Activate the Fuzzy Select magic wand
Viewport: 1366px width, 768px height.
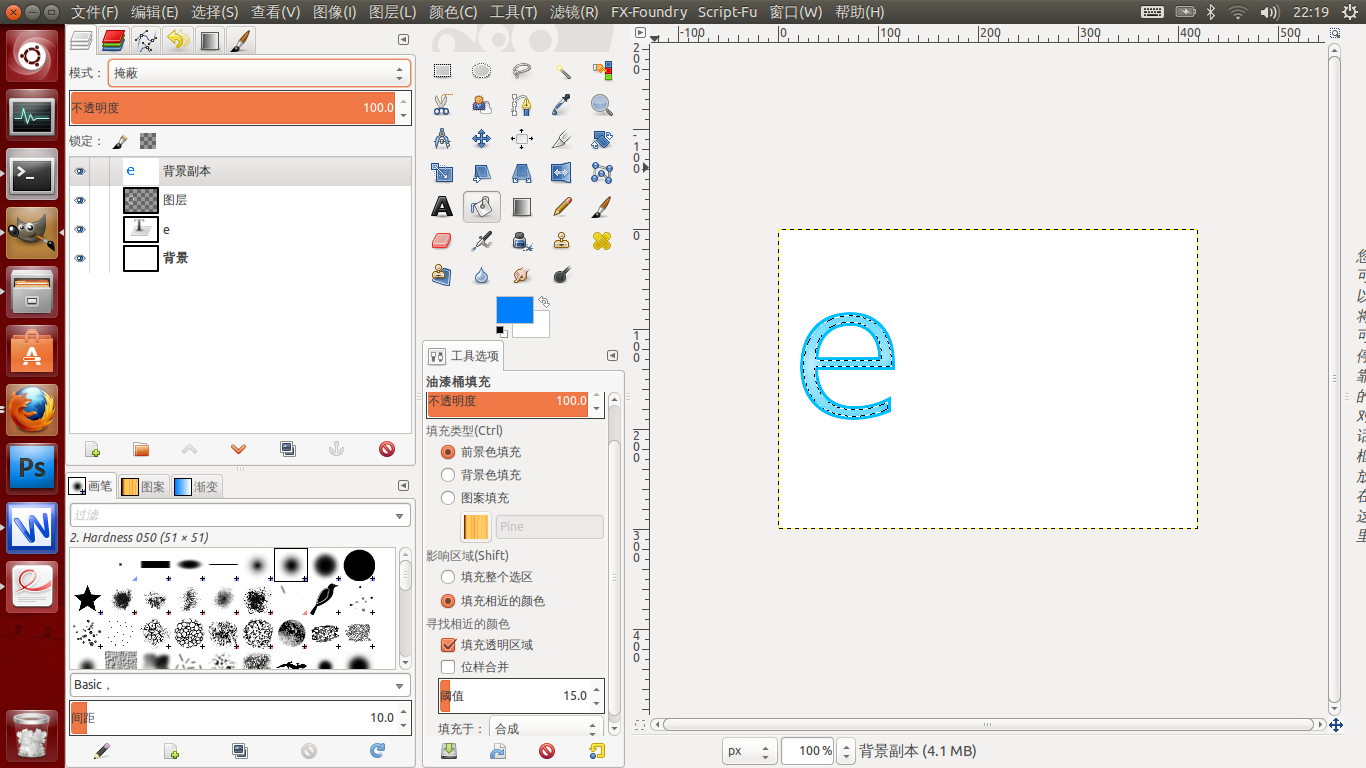[562, 71]
